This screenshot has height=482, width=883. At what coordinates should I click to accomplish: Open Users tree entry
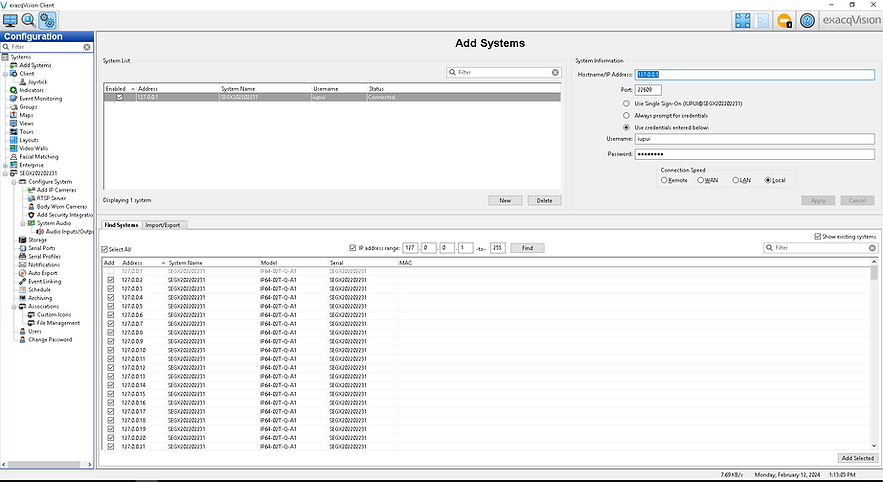(35, 331)
